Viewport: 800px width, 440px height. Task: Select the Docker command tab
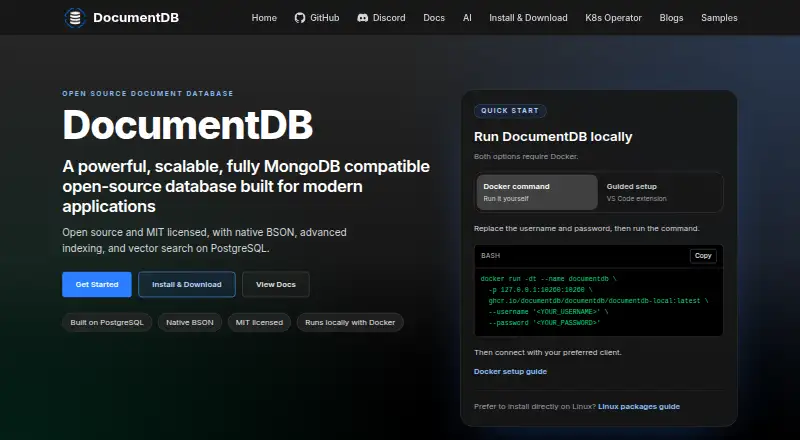[x=537, y=192]
